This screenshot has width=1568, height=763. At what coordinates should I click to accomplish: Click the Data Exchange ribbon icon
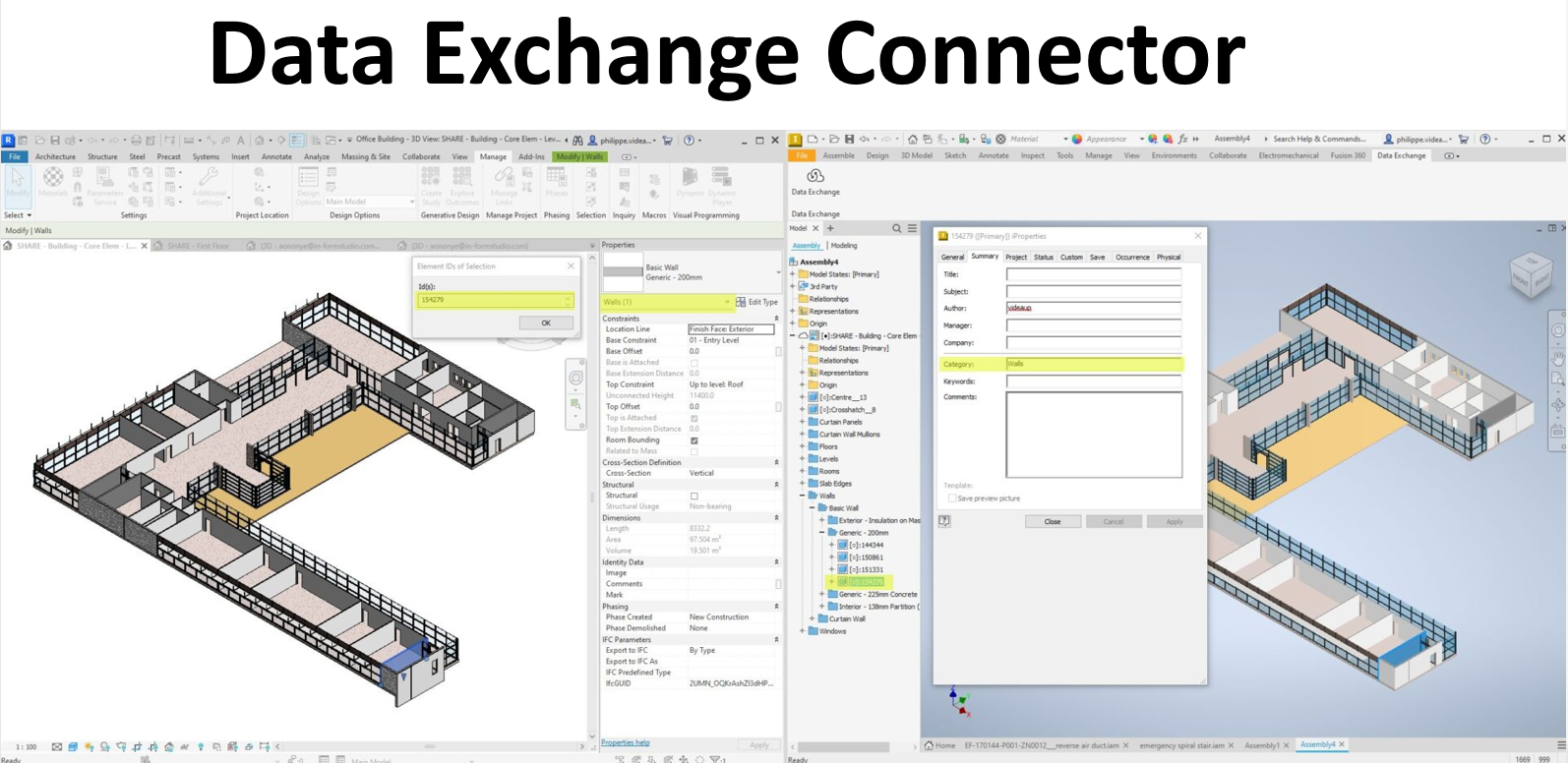tap(814, 176)
